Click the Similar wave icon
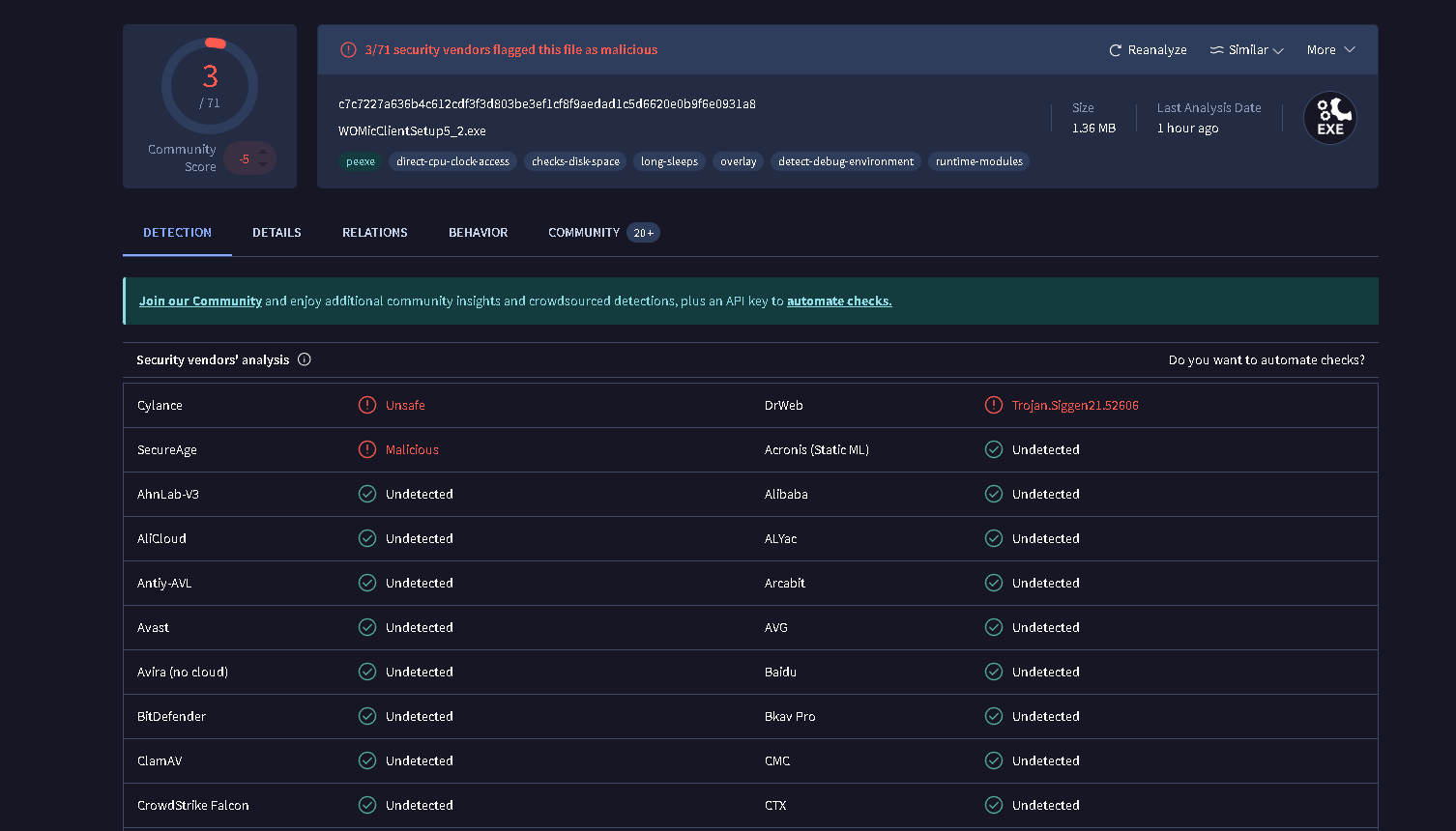Screen dimensions: 1456x831 1216,50
